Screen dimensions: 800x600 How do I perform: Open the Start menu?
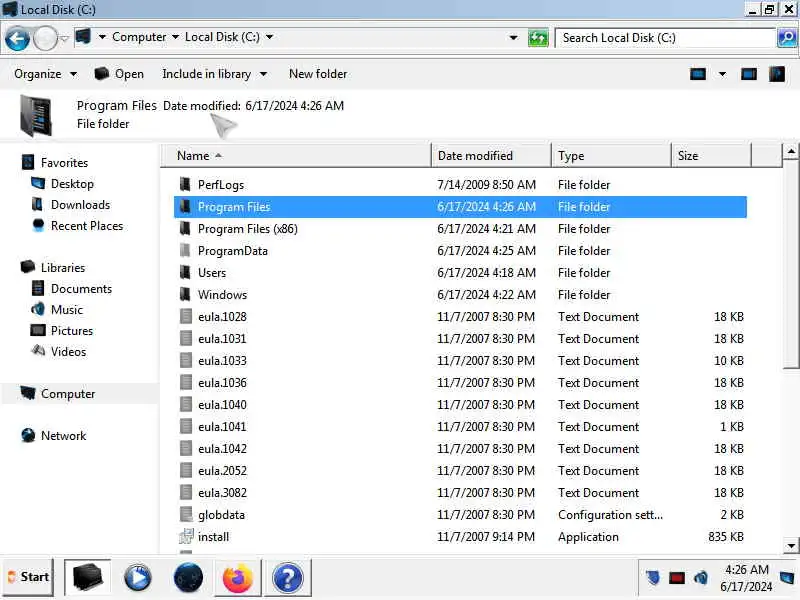click(29, 577)
